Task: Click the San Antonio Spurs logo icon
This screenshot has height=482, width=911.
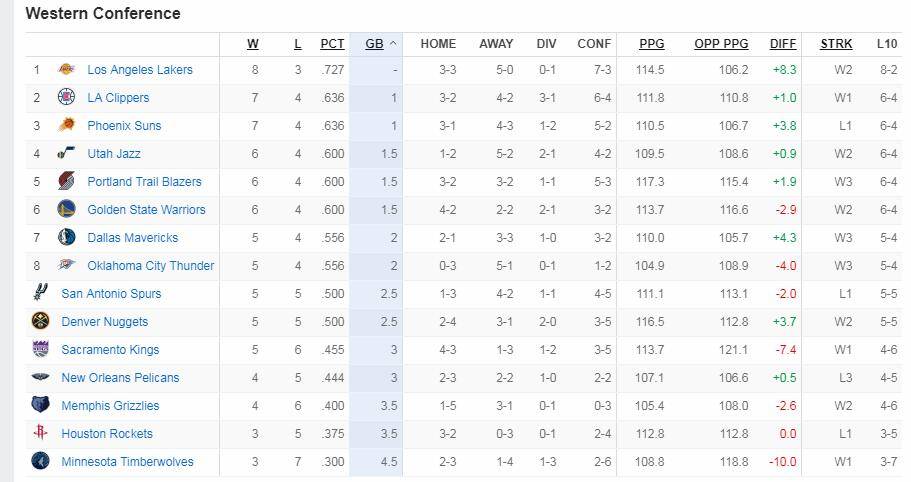Action: 40,294
